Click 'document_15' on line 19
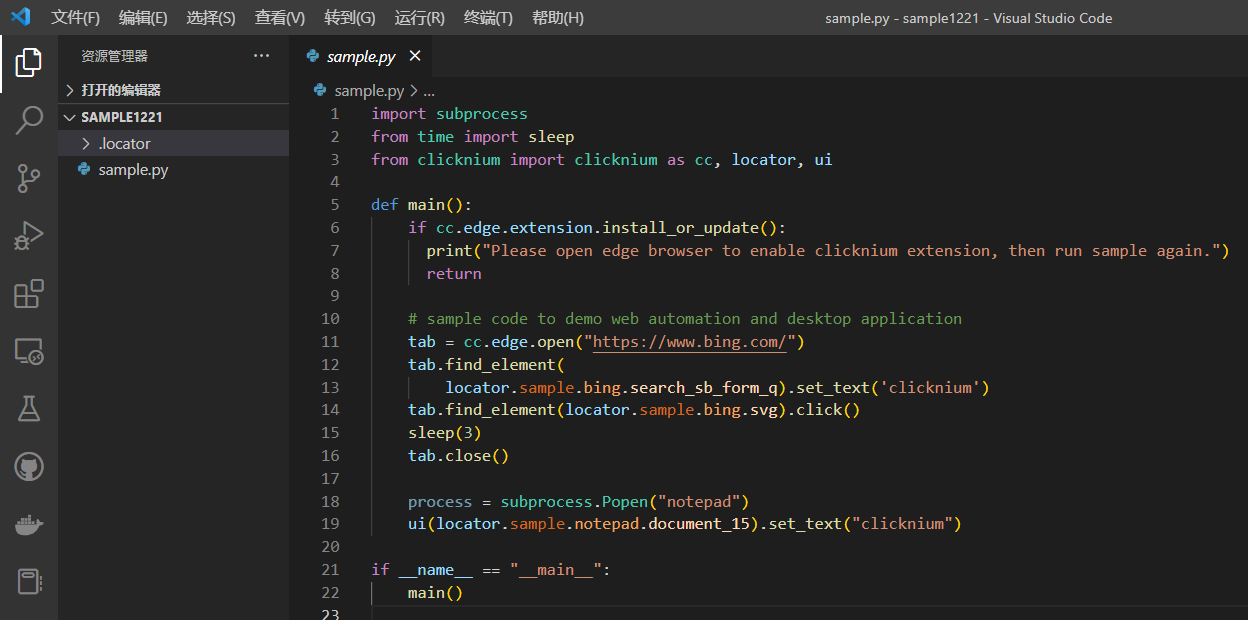This screenshot has width=1248, height=620. (699, 524)
